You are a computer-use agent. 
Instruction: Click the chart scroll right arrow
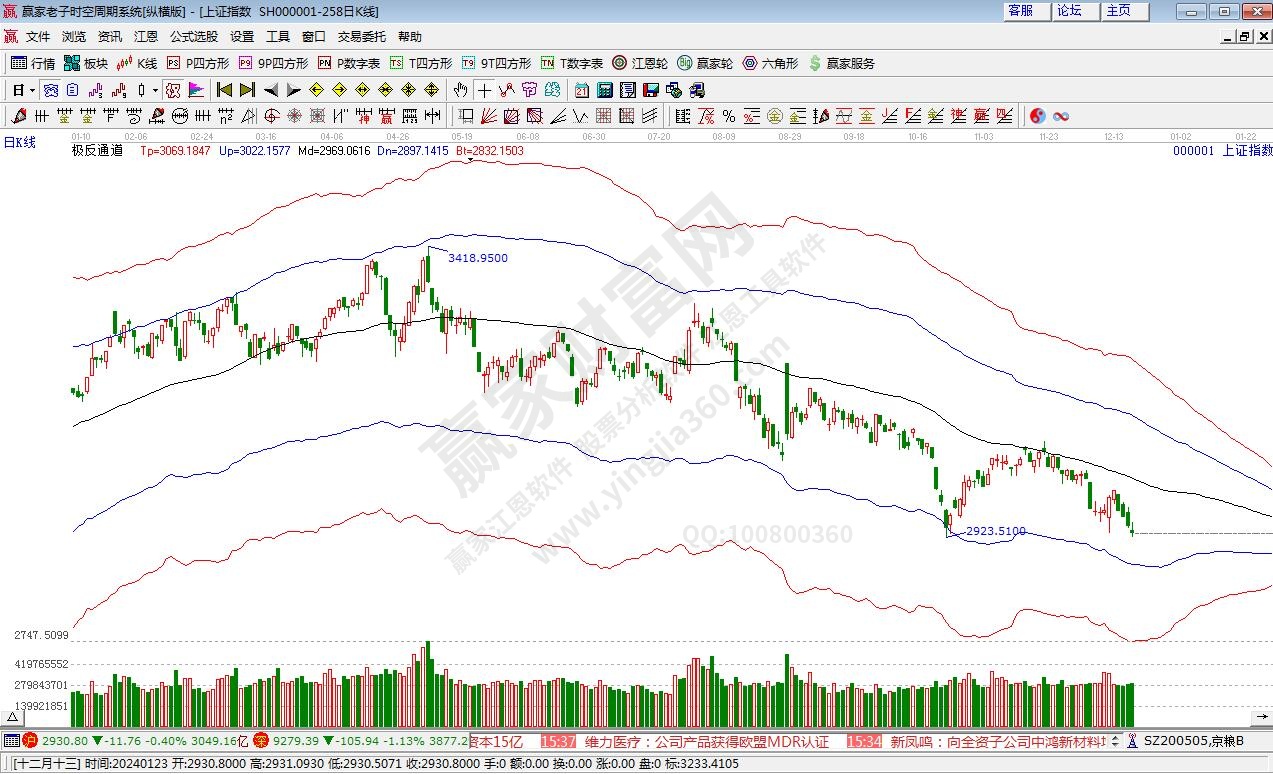[1260, 717]
